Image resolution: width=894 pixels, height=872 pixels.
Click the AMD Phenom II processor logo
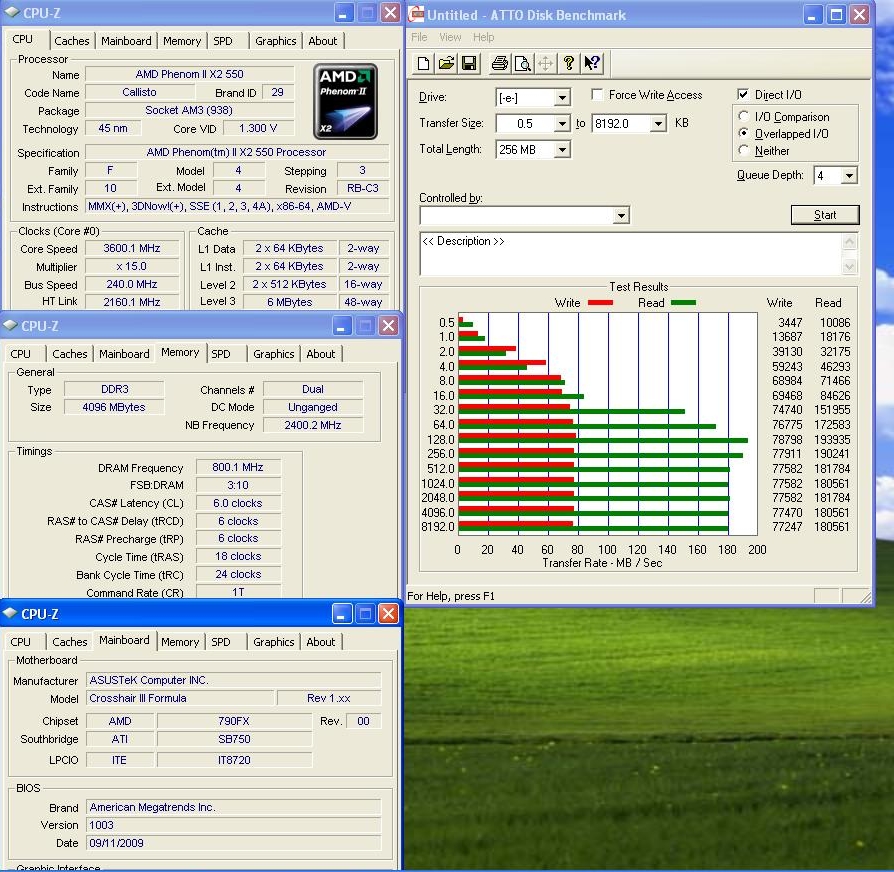click(x=345, y=102)
